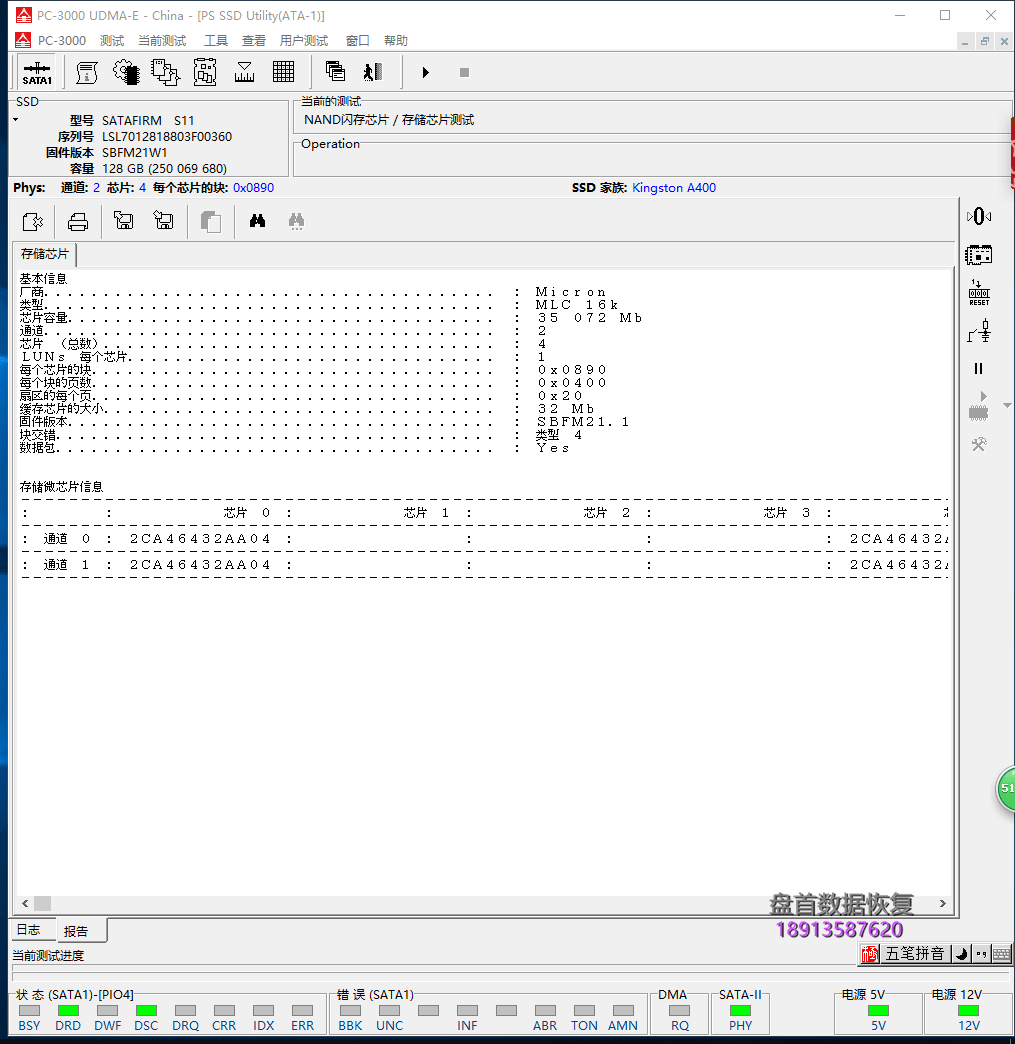The width and height of the screenshot is (1015, 1044).
Task: Search report with black binoculars icon
Action: 257,220
